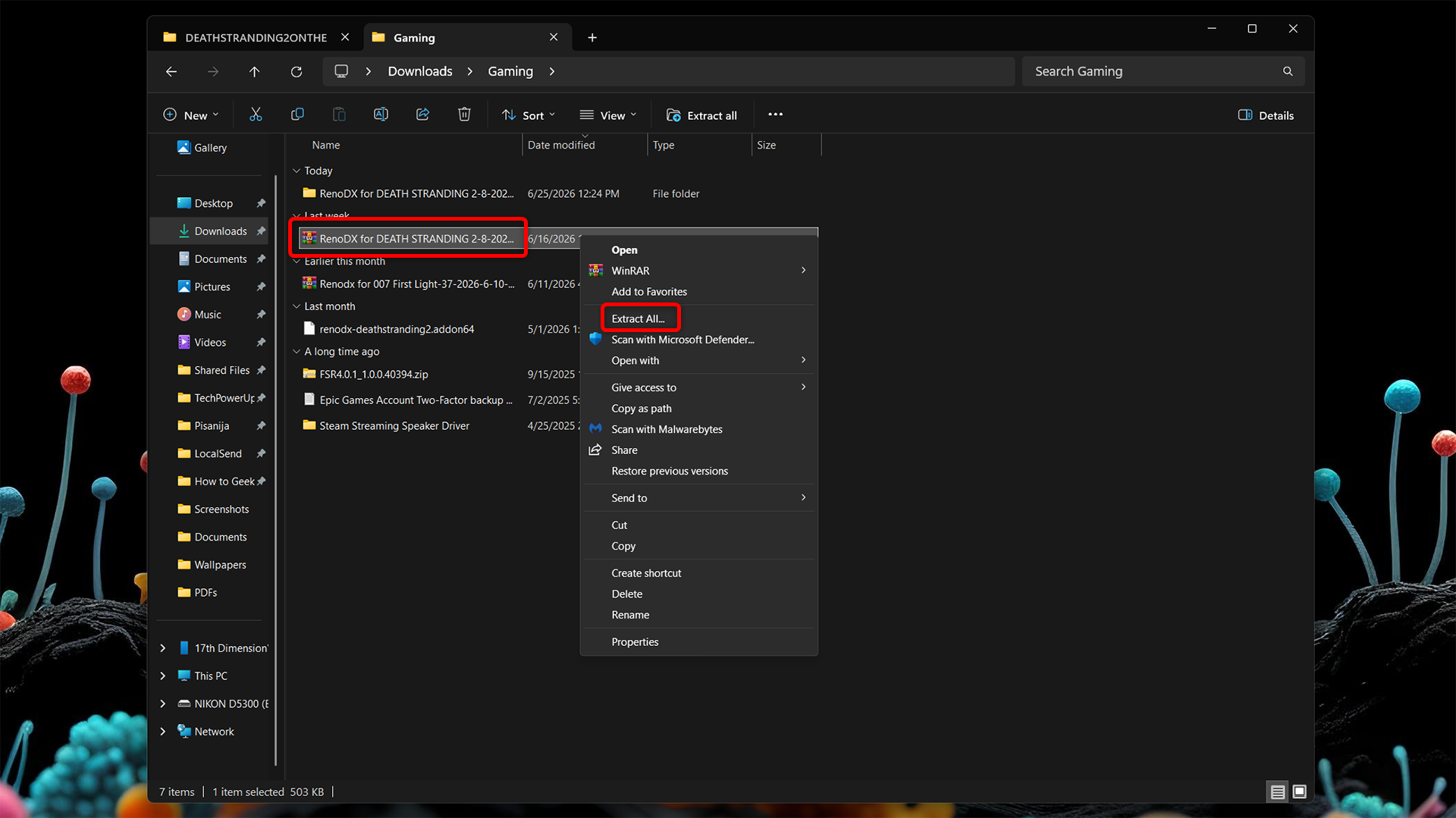Open the Sort dropdown
The height and width of the screenshot is (818, 1456).
(529, 115)
